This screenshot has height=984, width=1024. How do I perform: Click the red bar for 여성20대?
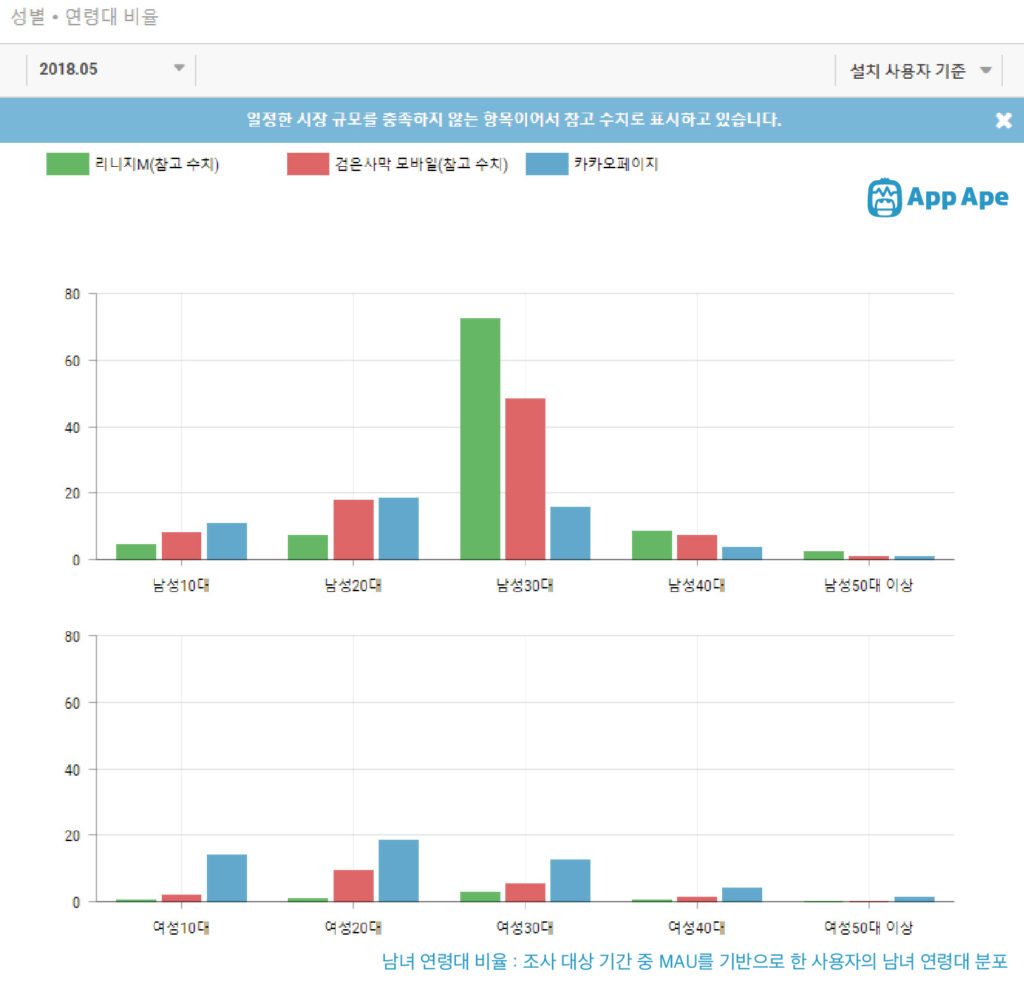tap(353, 885)
